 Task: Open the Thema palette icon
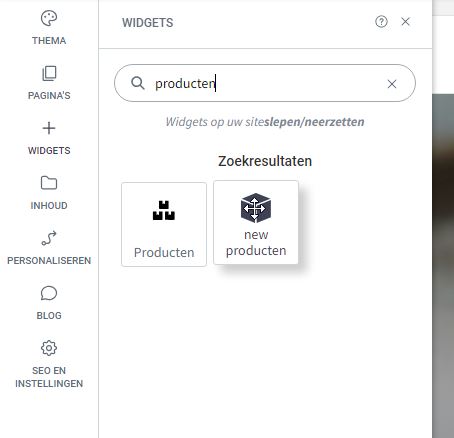(x=49, y=18)
